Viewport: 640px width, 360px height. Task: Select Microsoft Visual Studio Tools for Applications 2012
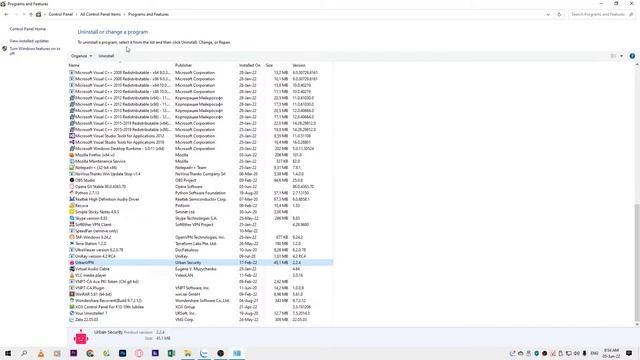[x=201, y=136]
